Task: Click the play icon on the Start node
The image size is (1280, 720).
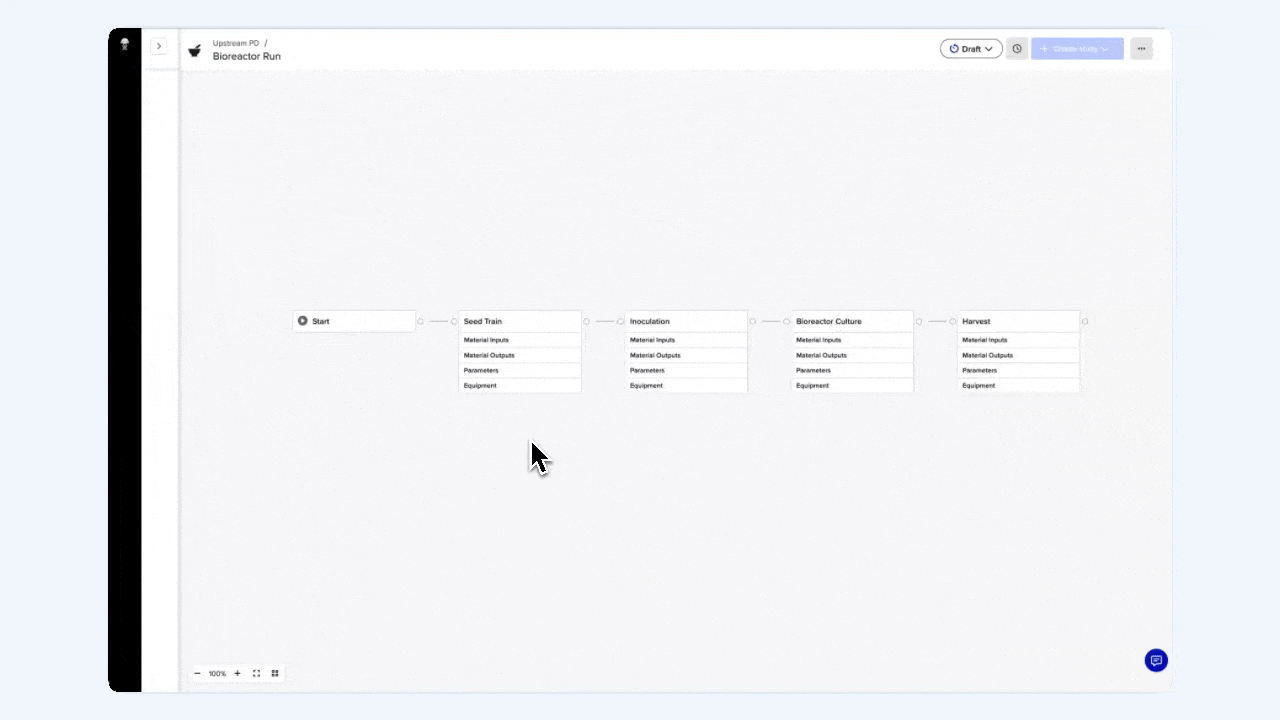Action: point(302,321)
